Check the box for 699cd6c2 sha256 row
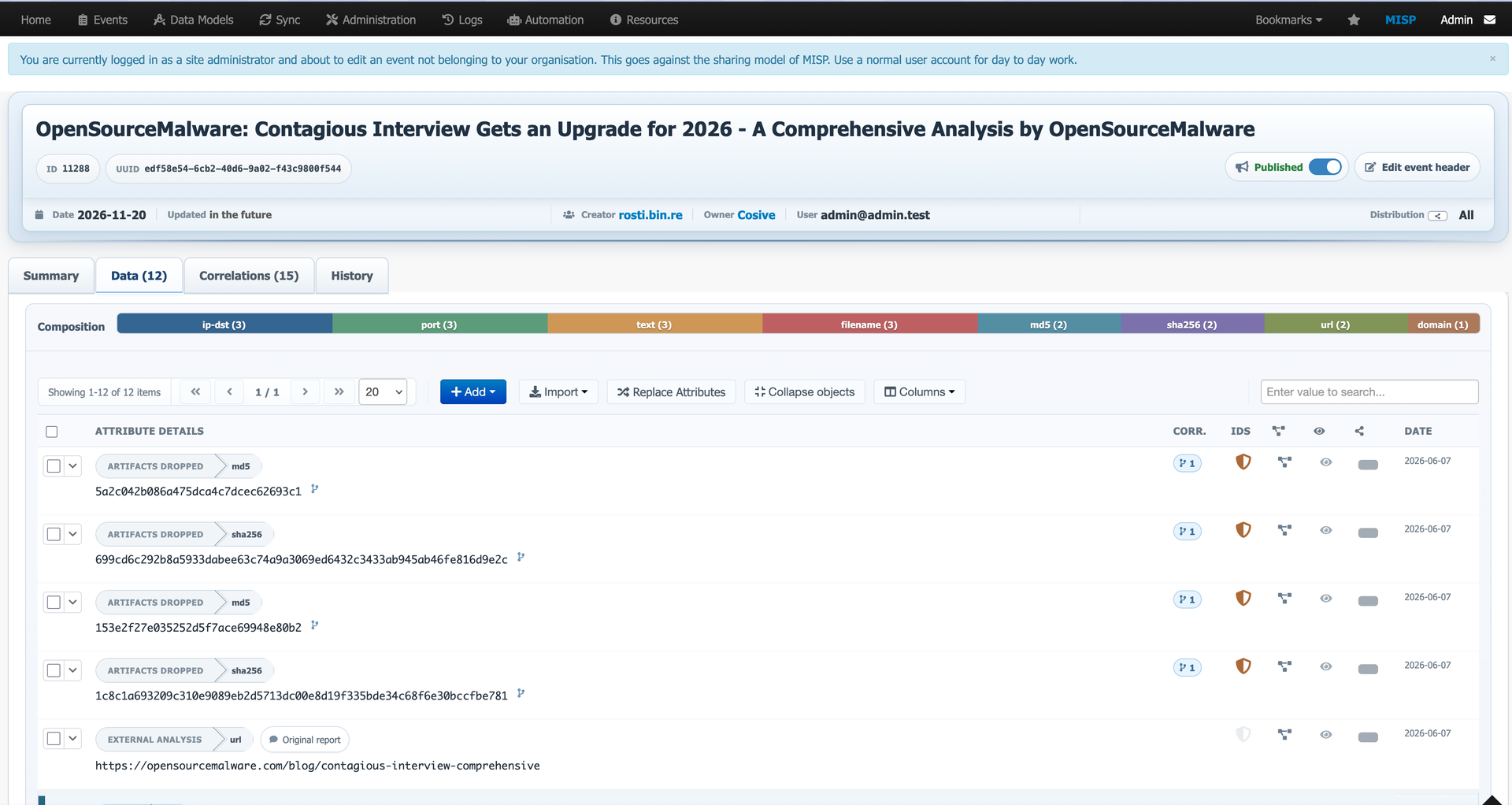The height and width of the screenshot is (805, 1512). 54,534
